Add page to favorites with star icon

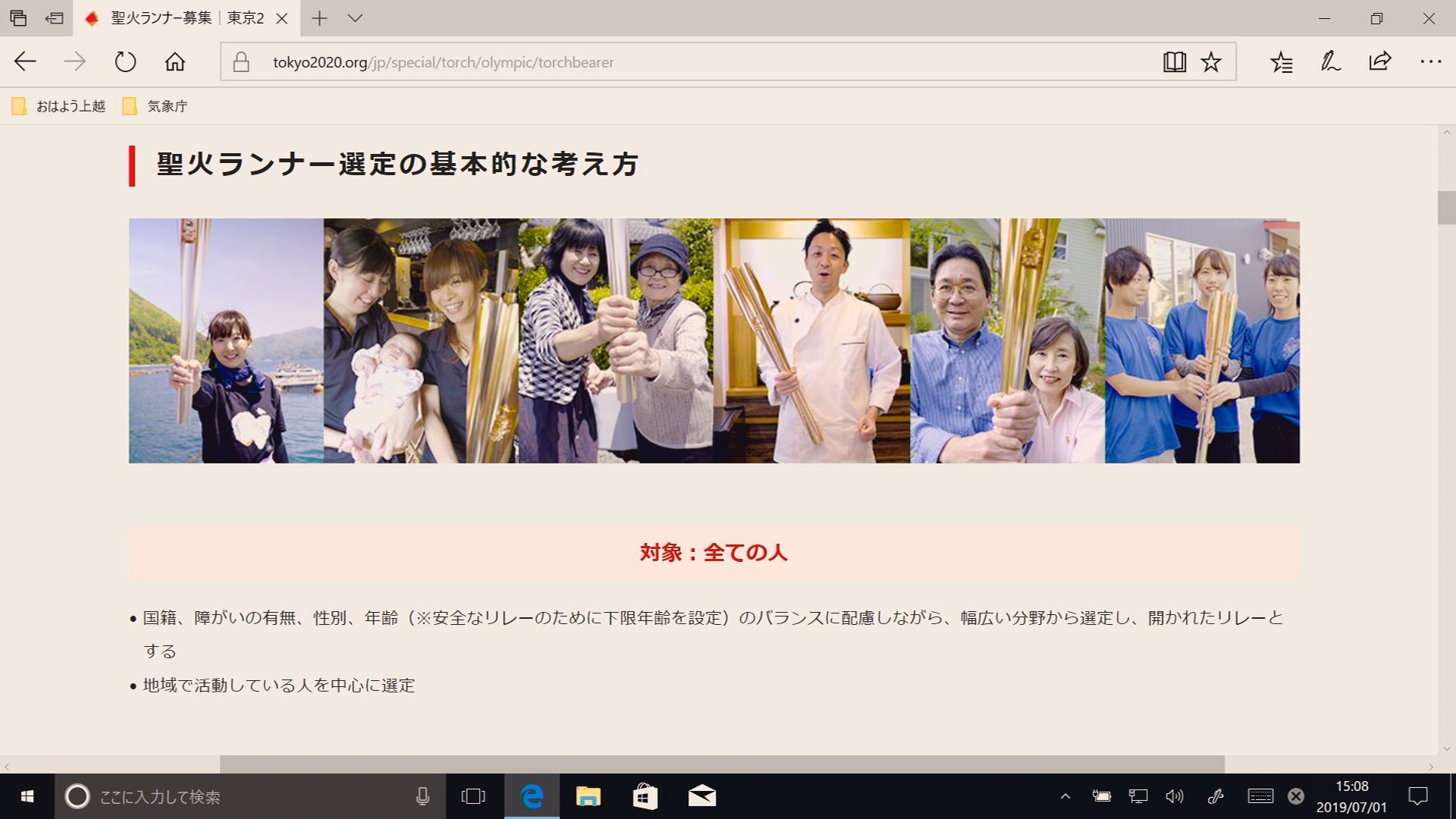[x=1211, y=62]
